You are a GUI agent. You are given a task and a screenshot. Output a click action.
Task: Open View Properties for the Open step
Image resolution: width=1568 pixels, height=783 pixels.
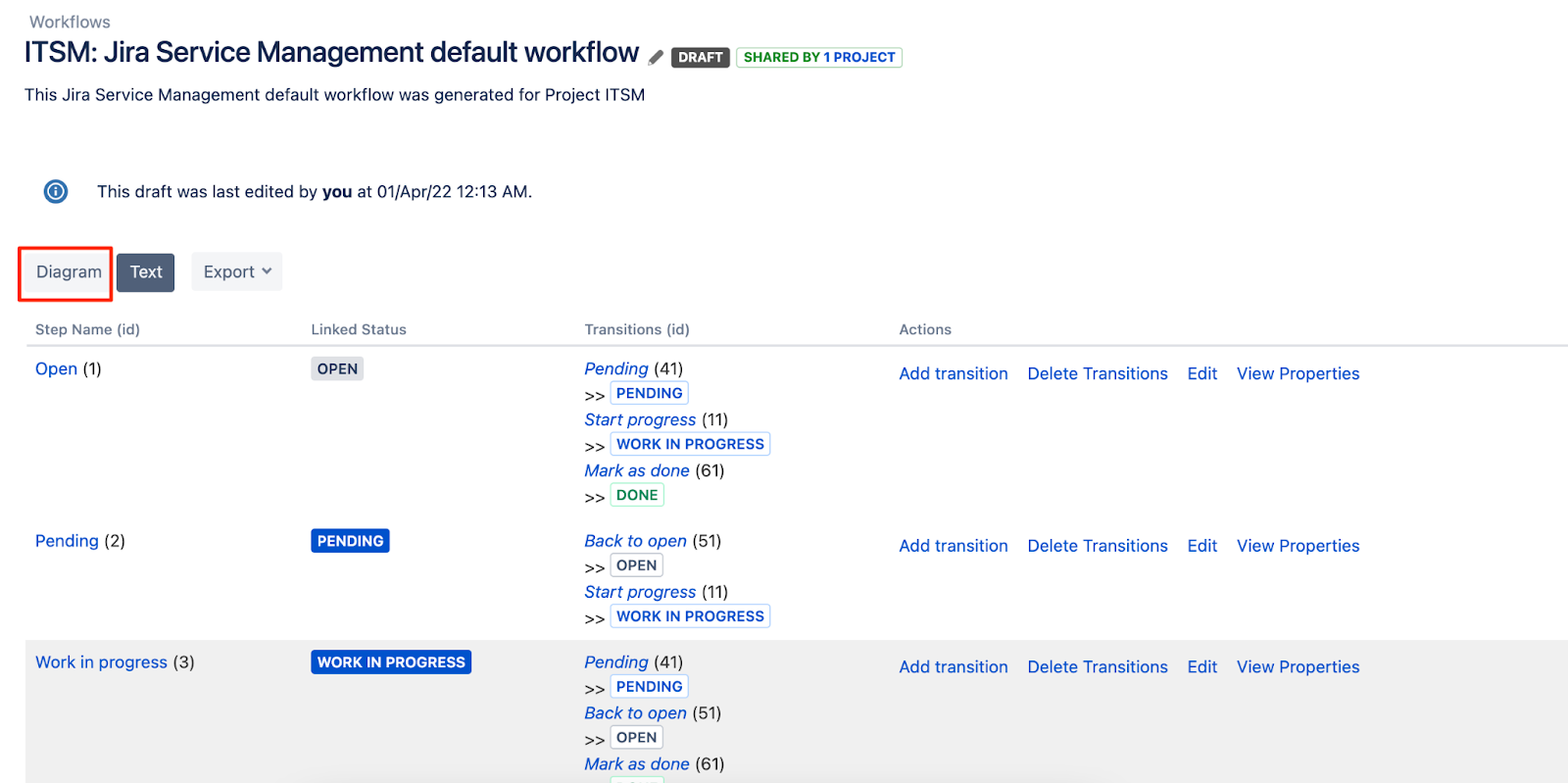[1298, 373]
